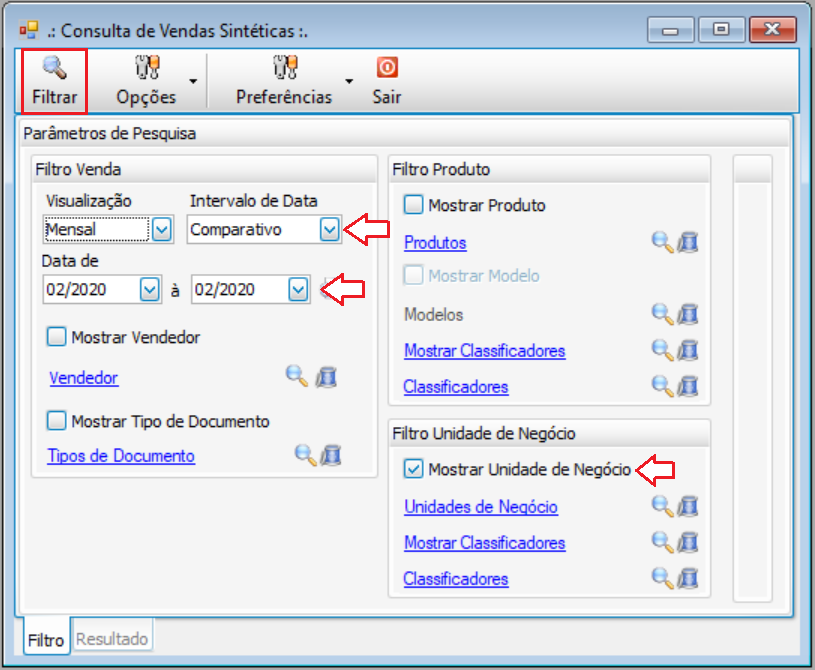Open the Preferências toolbar button
Viewport: 815px width, 670px height.
tap(284, 81)
